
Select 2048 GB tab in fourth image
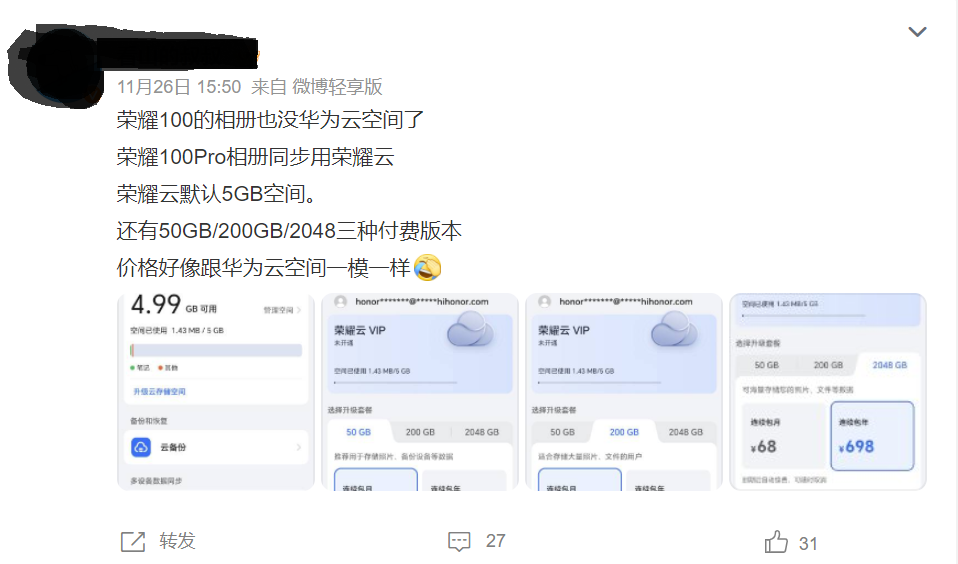point(890,365)
